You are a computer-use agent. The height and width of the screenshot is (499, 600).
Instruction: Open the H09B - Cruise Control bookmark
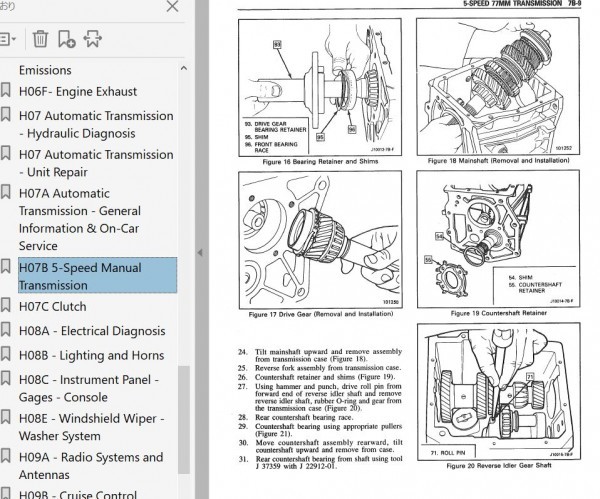[x=78, y=494]
